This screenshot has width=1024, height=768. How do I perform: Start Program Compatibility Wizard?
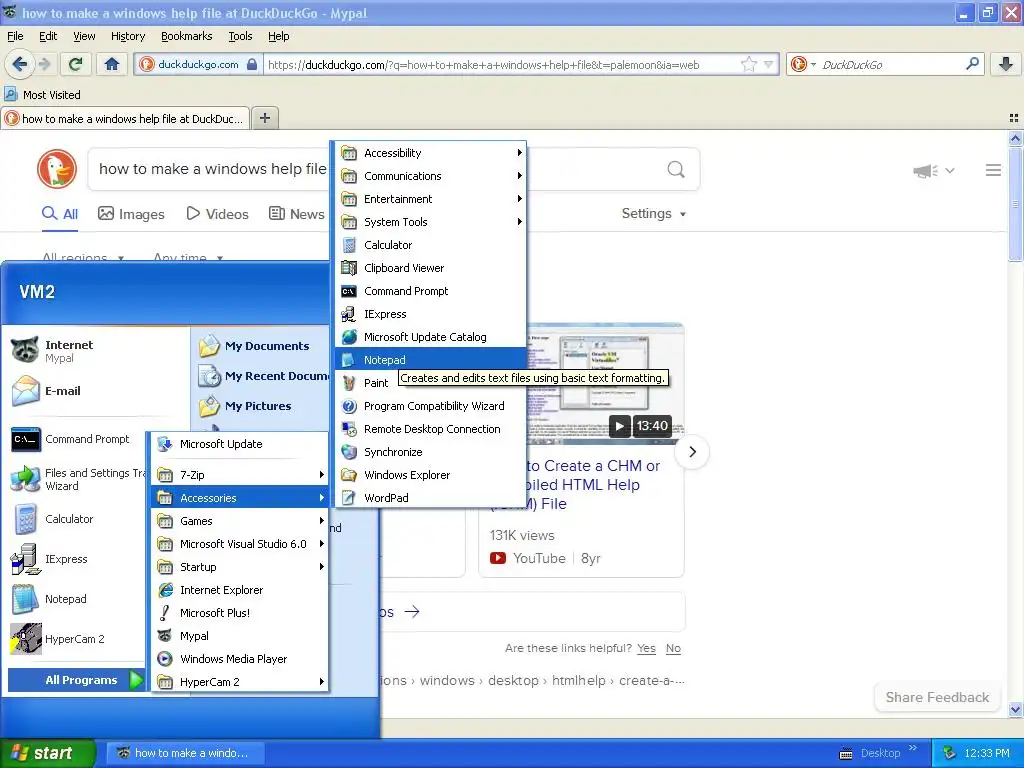coord(432,406)
